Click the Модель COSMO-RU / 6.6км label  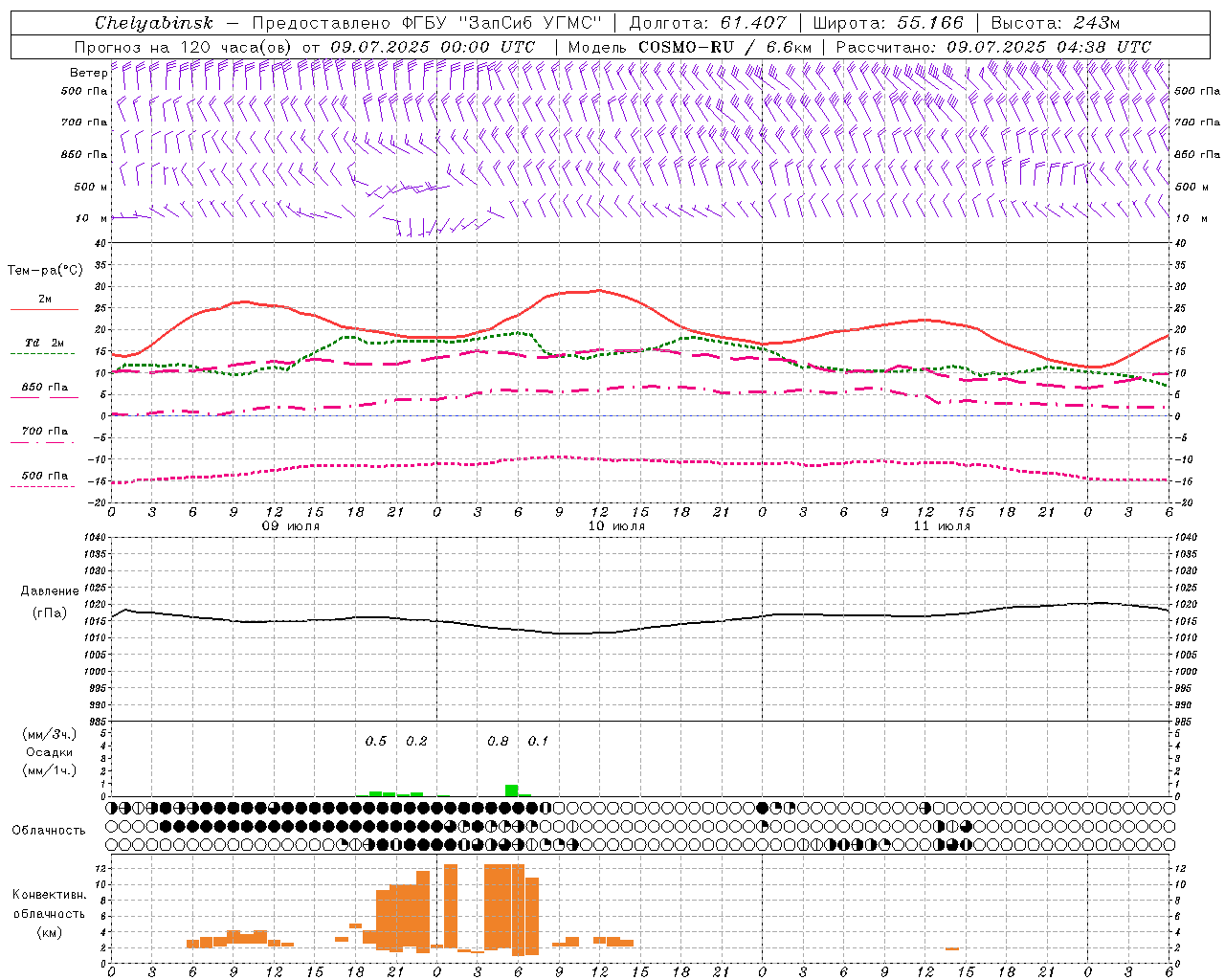tap(689, 47)
